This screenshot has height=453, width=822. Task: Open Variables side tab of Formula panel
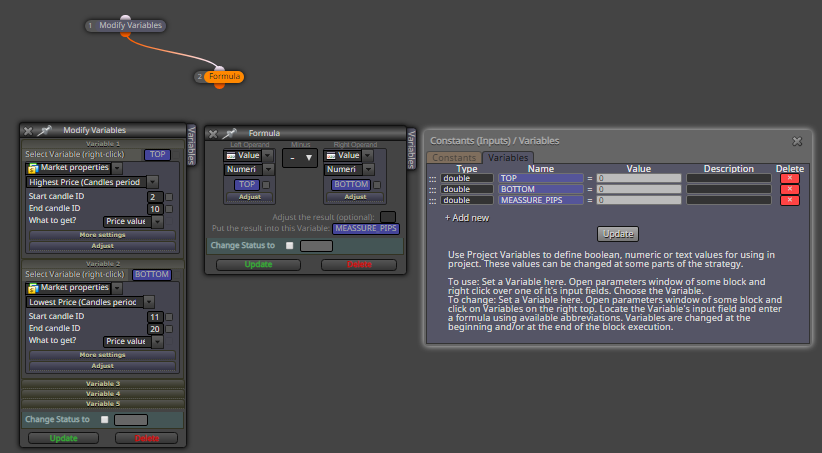click(x=412, y=149)
